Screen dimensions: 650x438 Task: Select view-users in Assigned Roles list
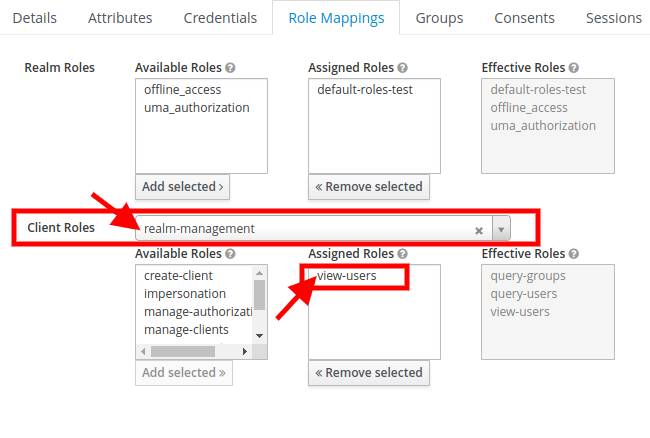346,275
